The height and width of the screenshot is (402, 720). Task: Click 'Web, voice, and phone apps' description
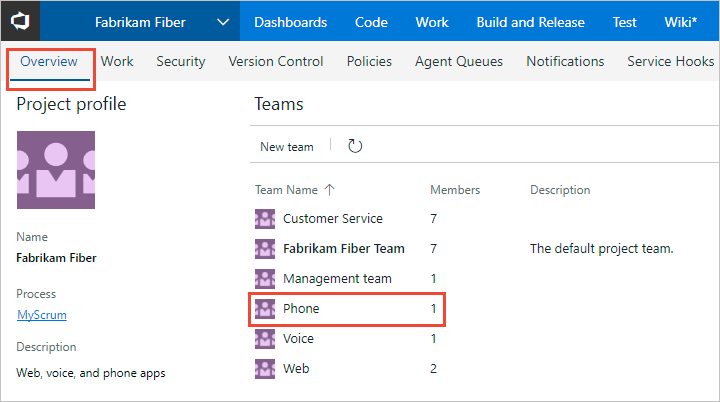pyautogui.click(x=90, y=373)
